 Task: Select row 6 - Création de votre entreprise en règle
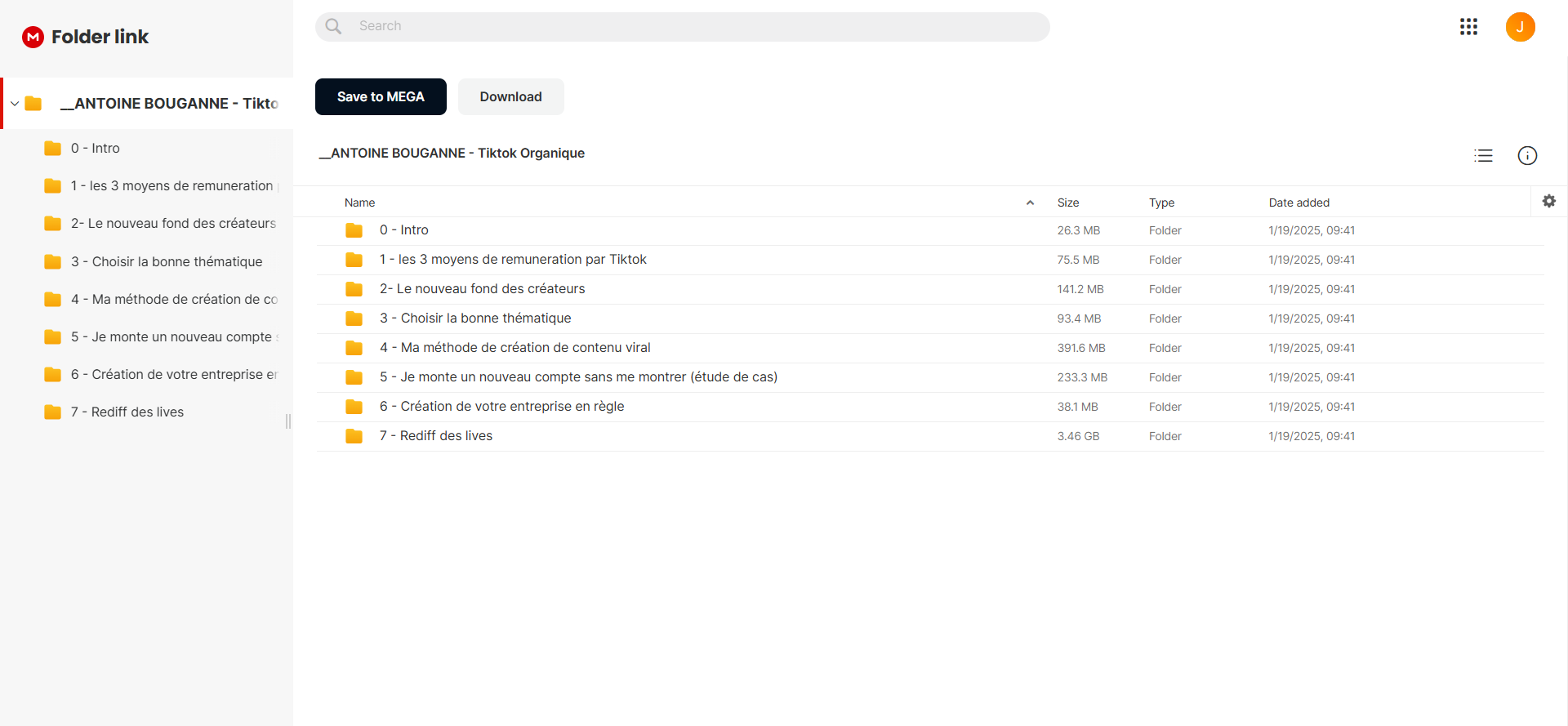click(x=930, y=407)
